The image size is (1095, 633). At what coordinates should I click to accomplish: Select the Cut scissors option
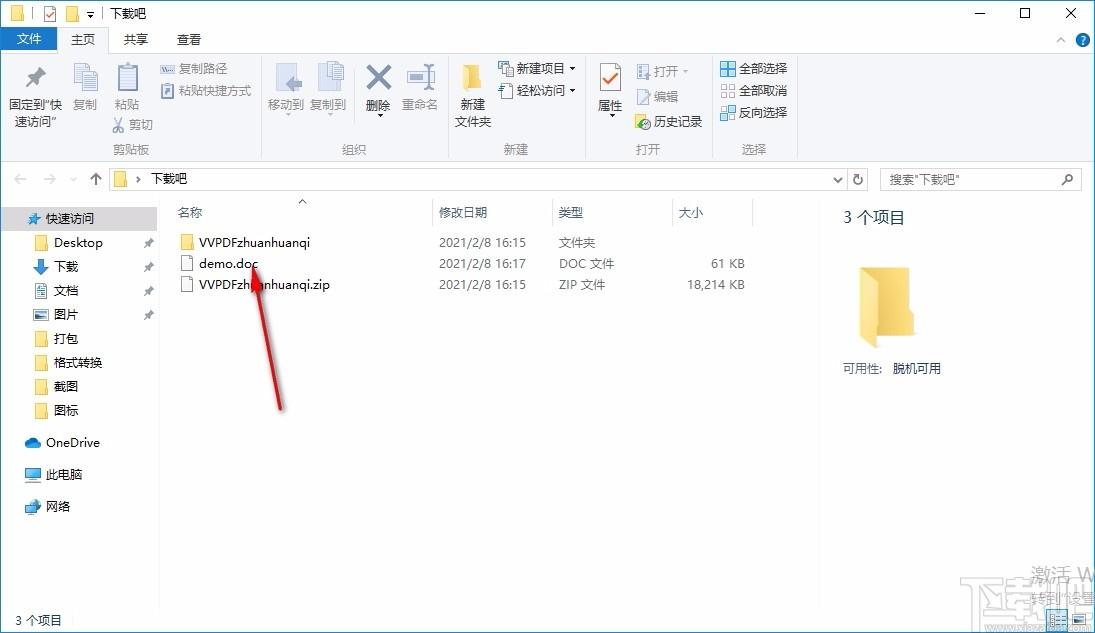point(133,124)
